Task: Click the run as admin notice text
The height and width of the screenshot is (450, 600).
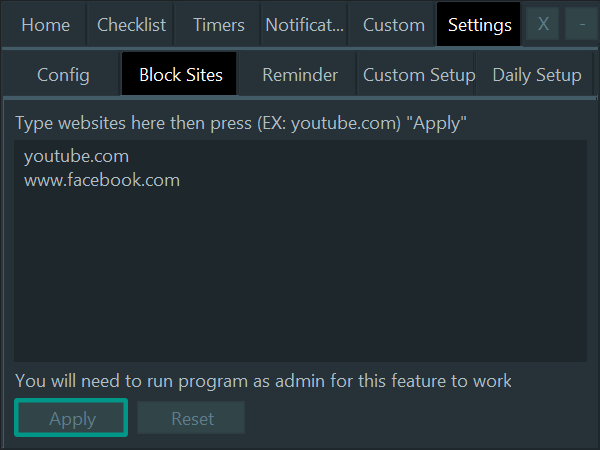Action: pos(263,381)
